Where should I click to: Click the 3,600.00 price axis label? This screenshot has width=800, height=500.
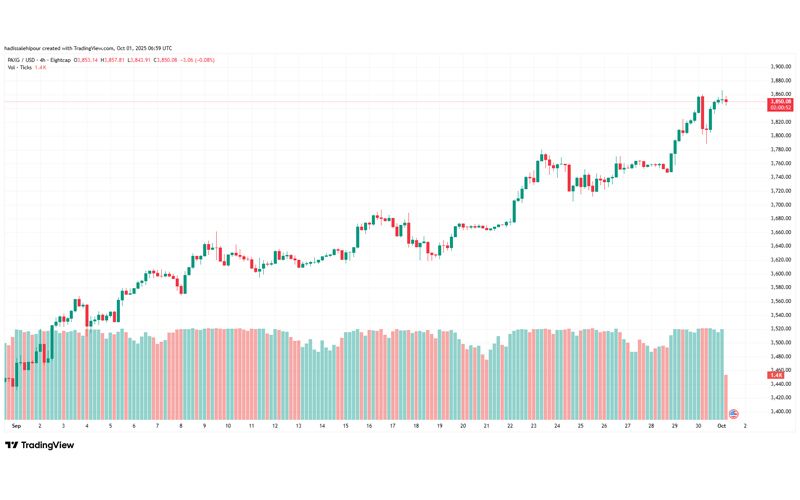pyautogui.click(x=781, y=273)
